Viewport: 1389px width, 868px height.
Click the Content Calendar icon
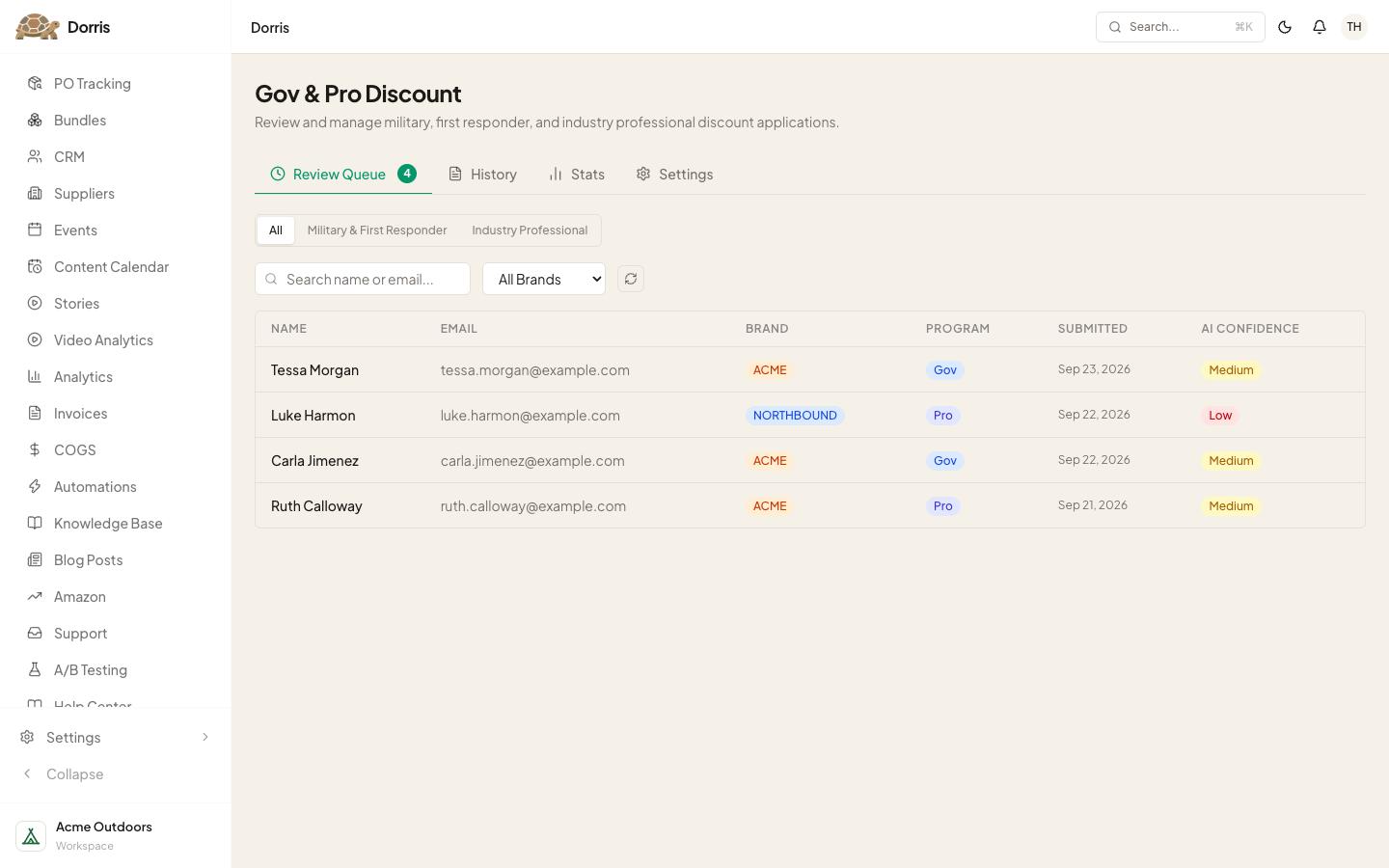35,267
